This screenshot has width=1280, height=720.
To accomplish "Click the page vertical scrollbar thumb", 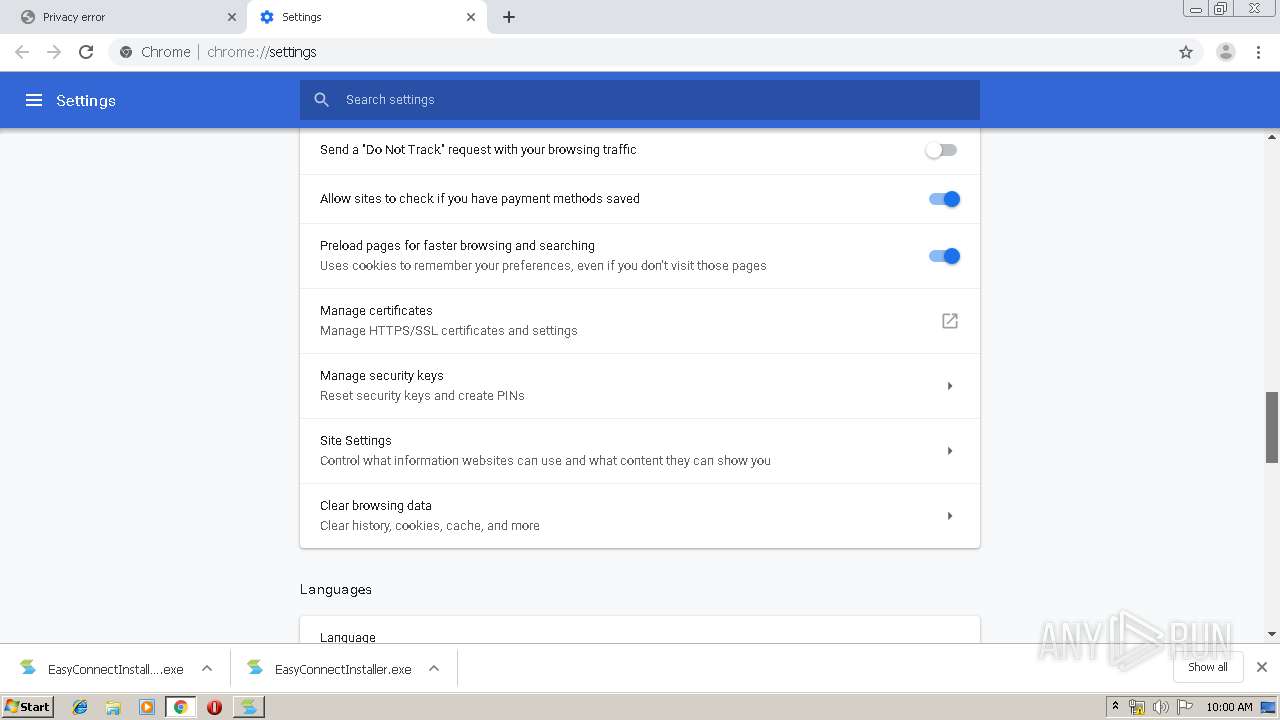I will pyautogui.click(x=1272, y=427).
